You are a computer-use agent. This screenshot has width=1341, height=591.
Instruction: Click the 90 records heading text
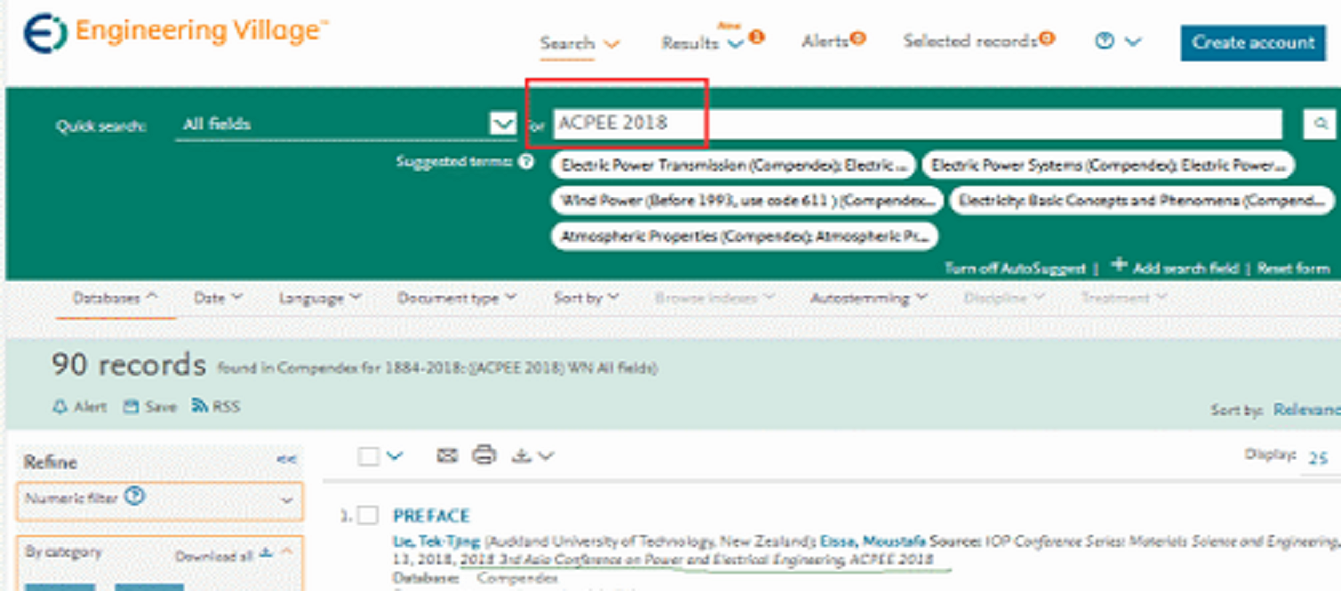point(129,365)
